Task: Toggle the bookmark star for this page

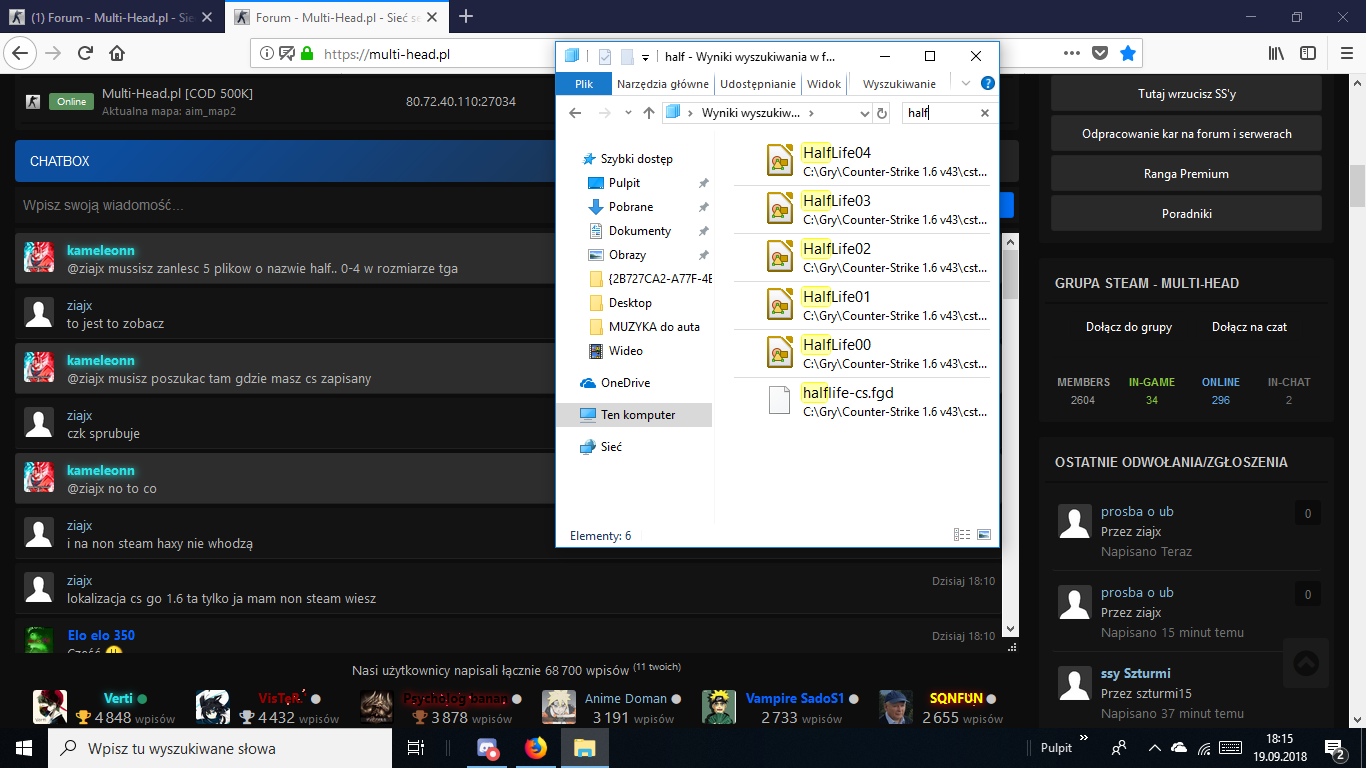Action: (x=1128, y=54)
